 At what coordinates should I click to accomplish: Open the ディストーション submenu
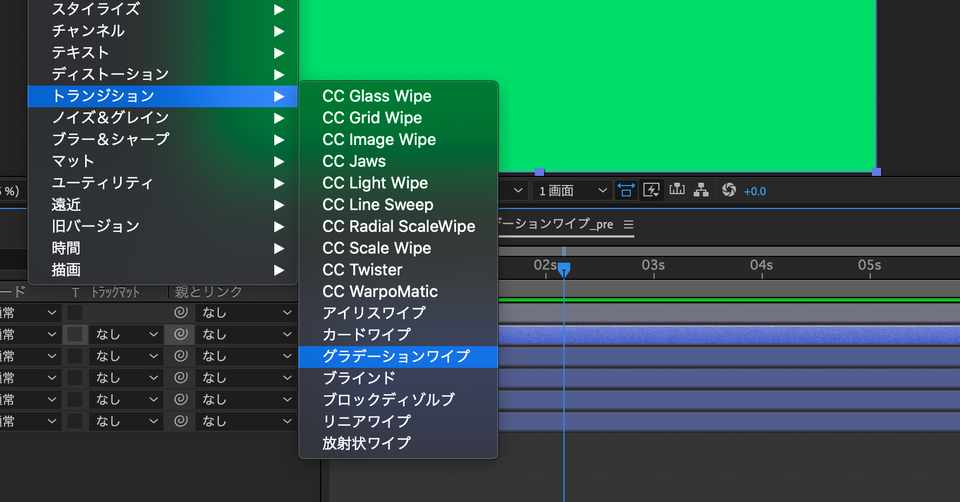[x=163, y=74]
